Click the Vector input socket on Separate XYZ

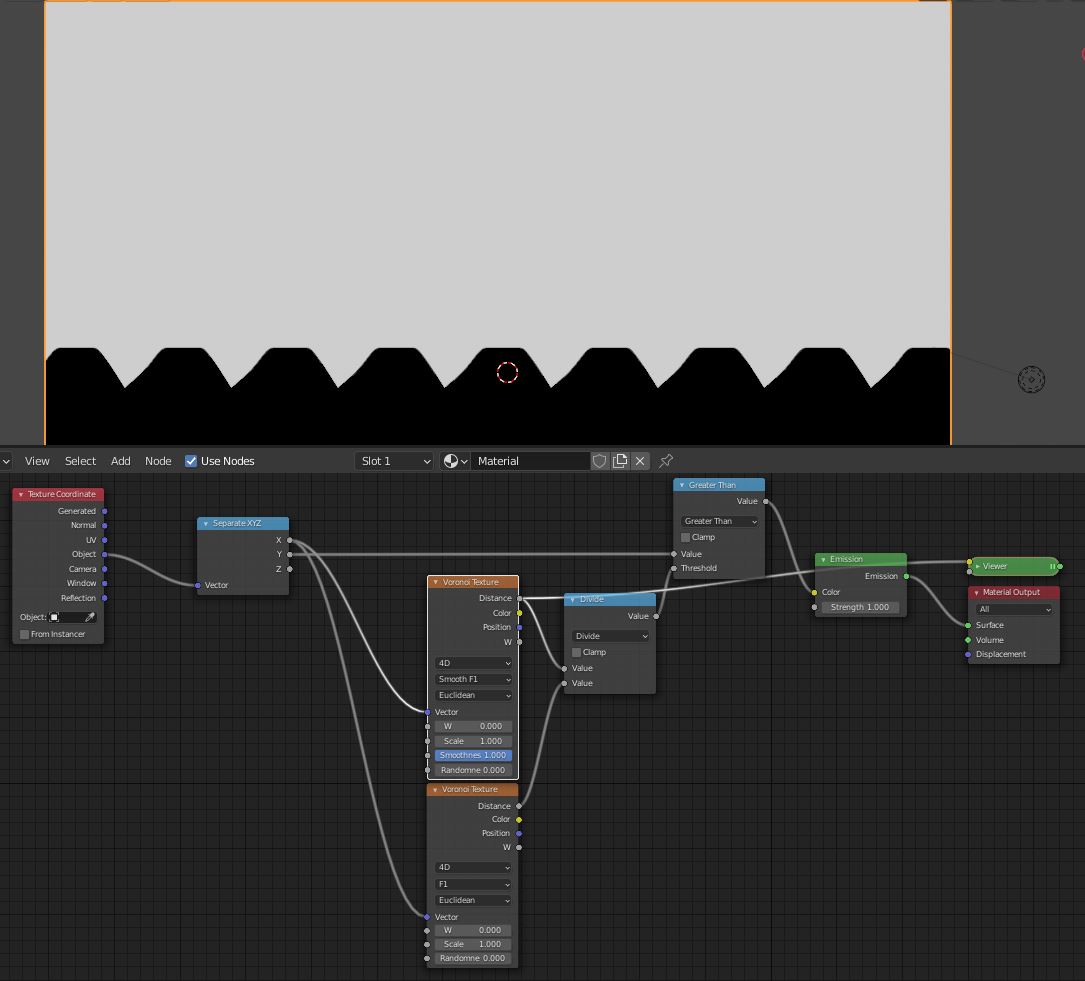198,586
